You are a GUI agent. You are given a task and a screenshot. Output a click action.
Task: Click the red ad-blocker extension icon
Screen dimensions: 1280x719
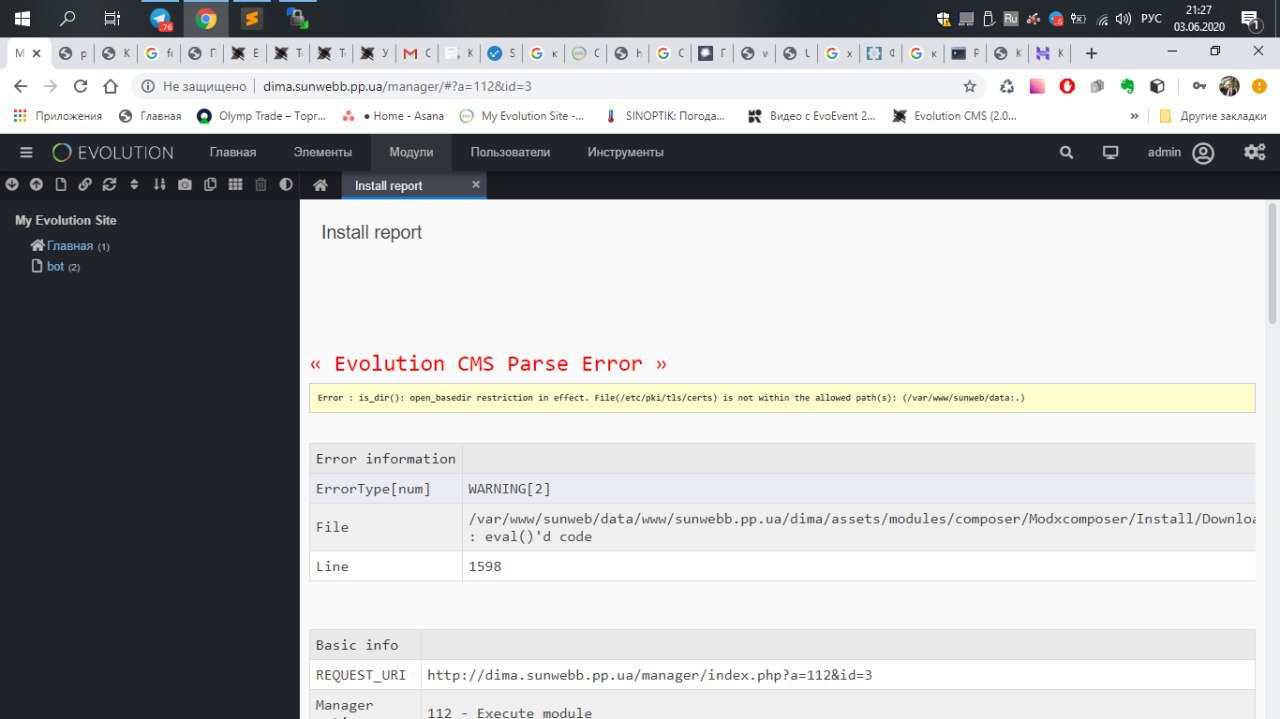pos(1067,86)
